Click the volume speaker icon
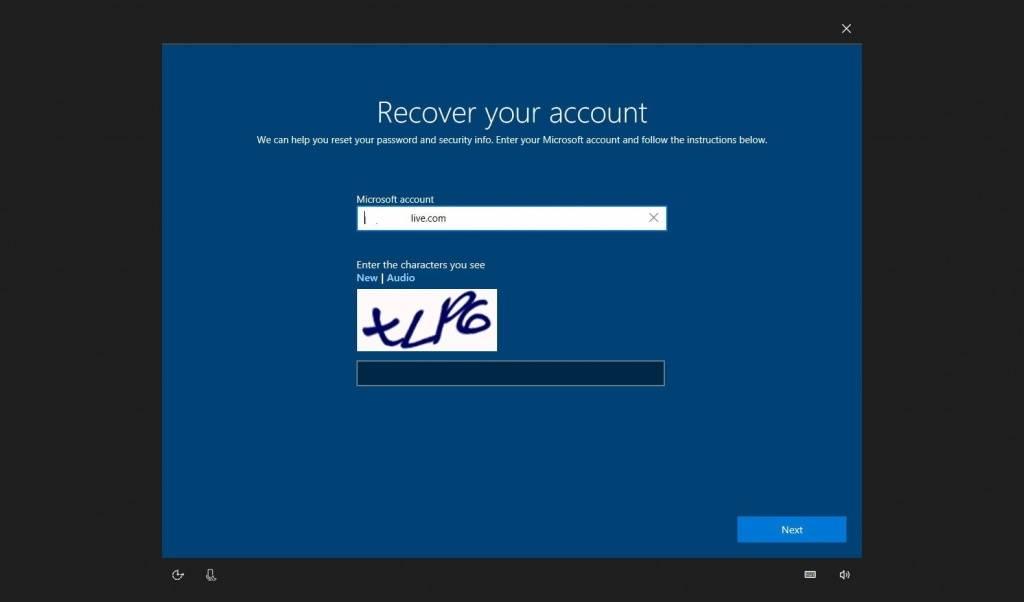1024x602 pixels. click(x=844, y=575)
